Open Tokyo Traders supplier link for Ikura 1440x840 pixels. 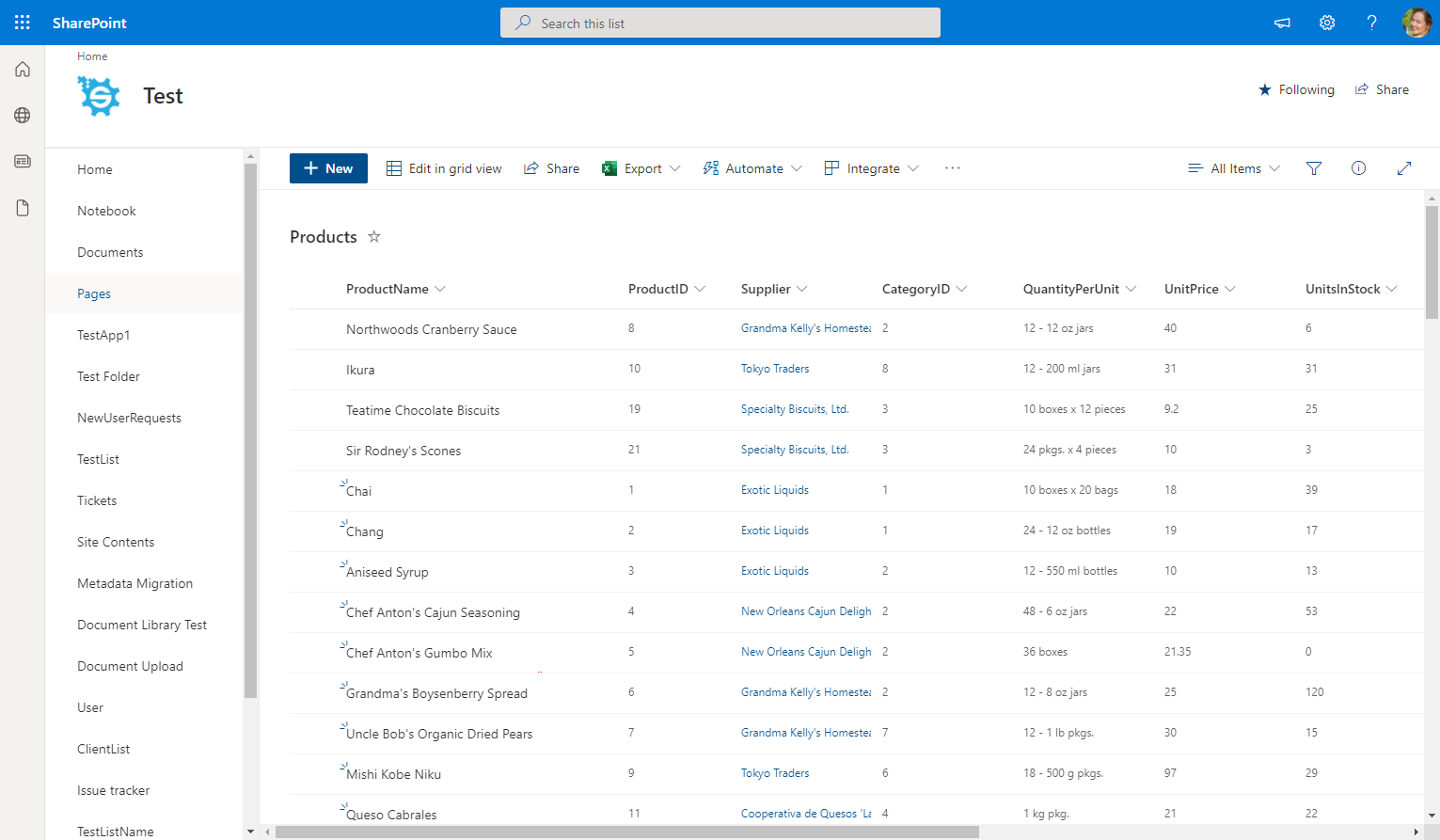(775, 369)
